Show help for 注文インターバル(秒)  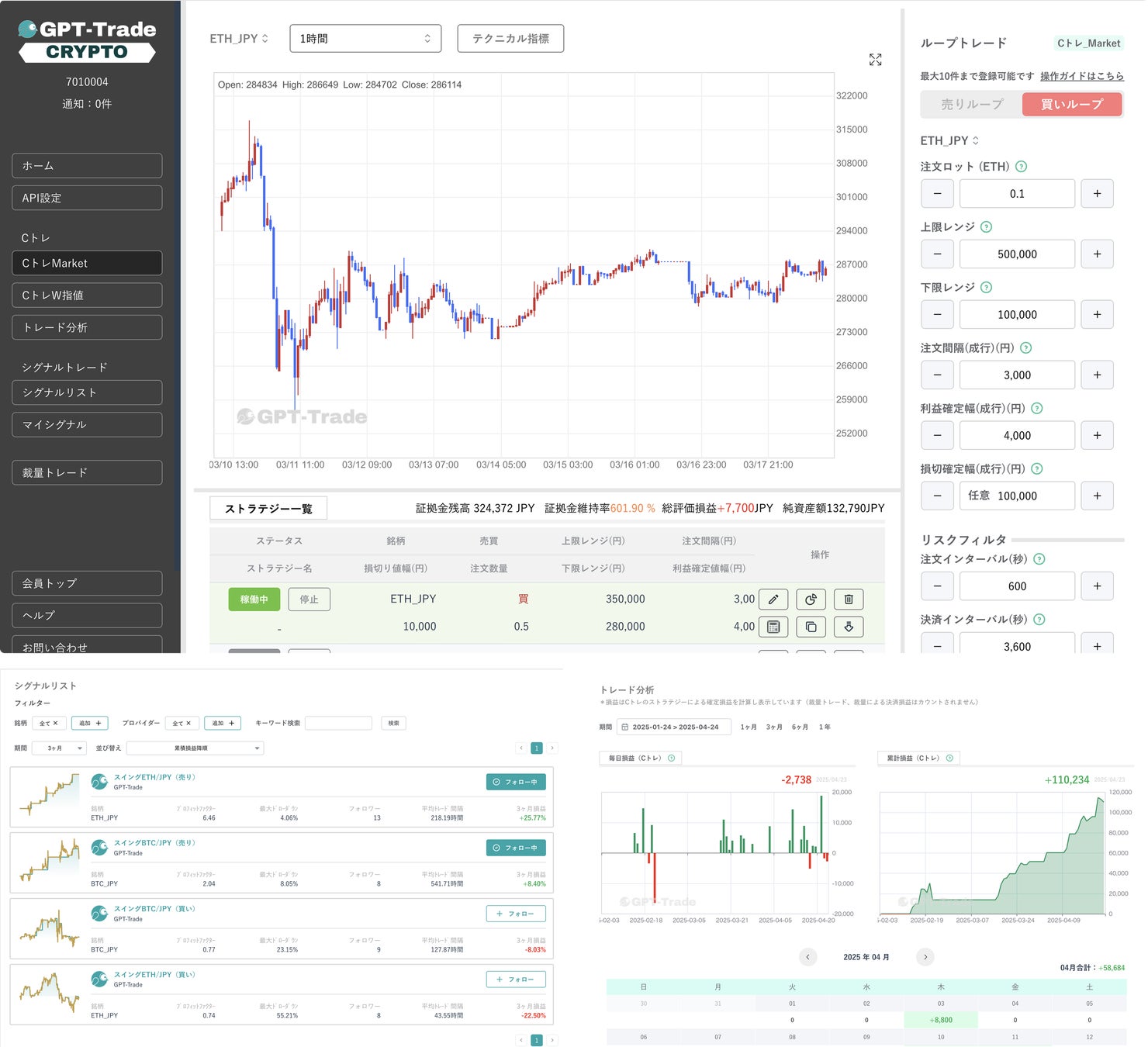coord(1039,558)
